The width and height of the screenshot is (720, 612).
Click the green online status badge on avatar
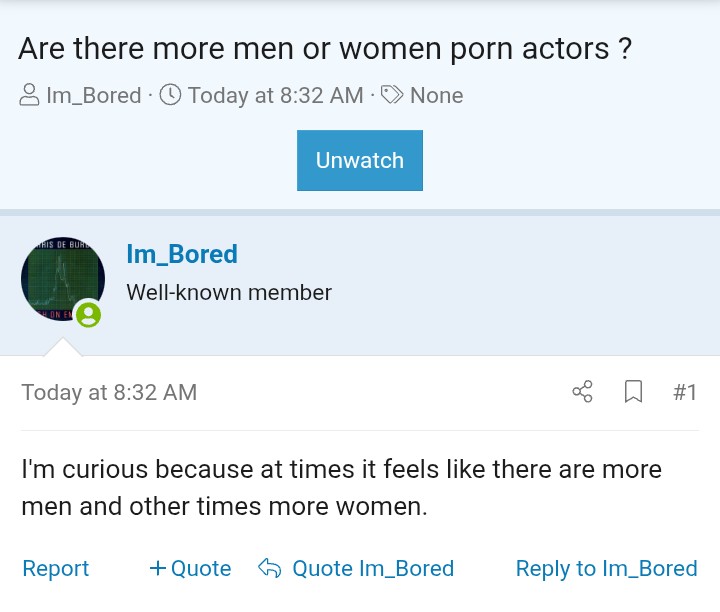(x=88, y=315)
